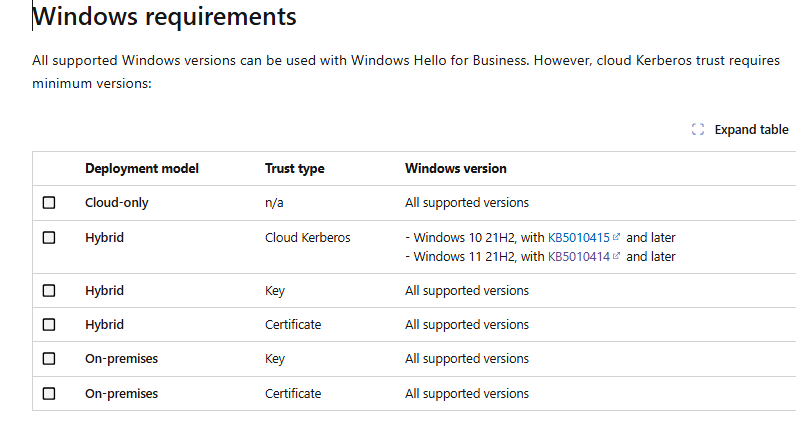Click the external link icon after KB5010414
Screen dimensions: 796x423
click(616, 256)
